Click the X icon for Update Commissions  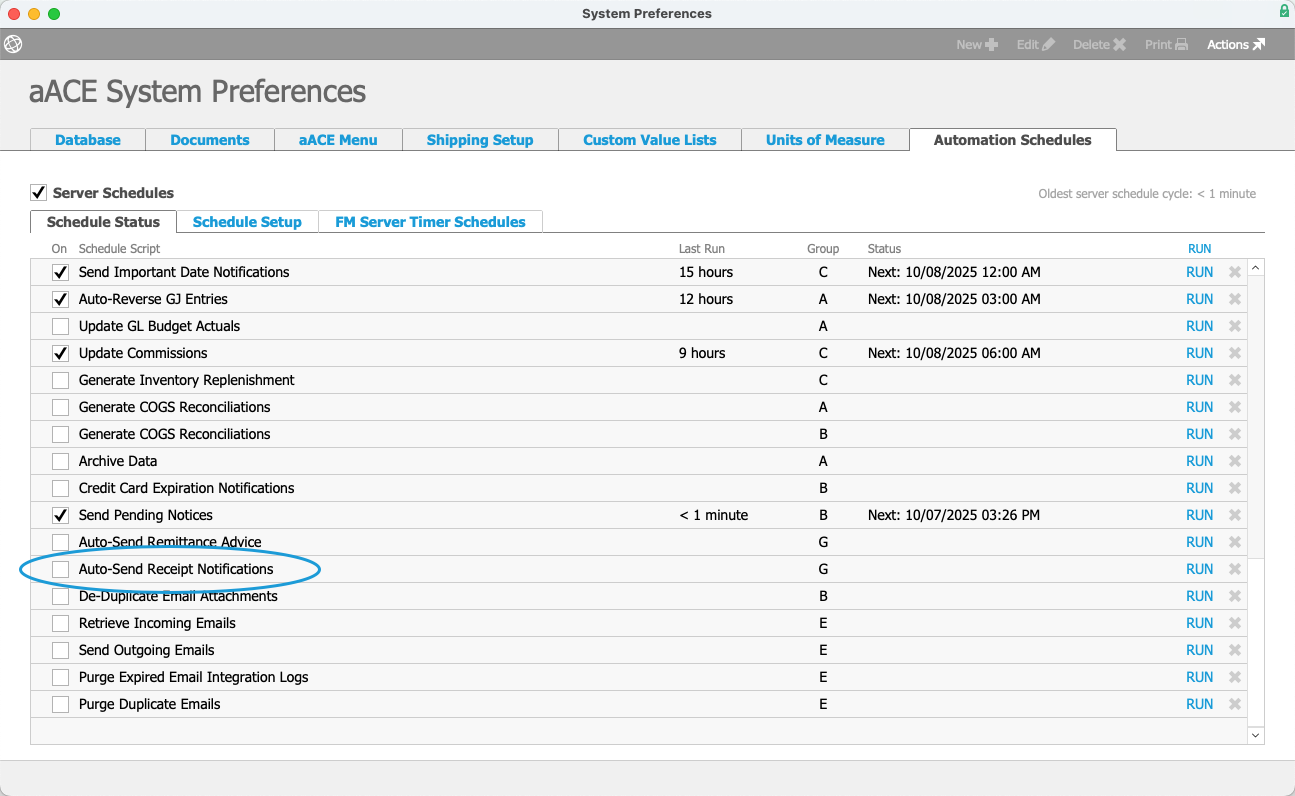click(x=1235, y=353)
